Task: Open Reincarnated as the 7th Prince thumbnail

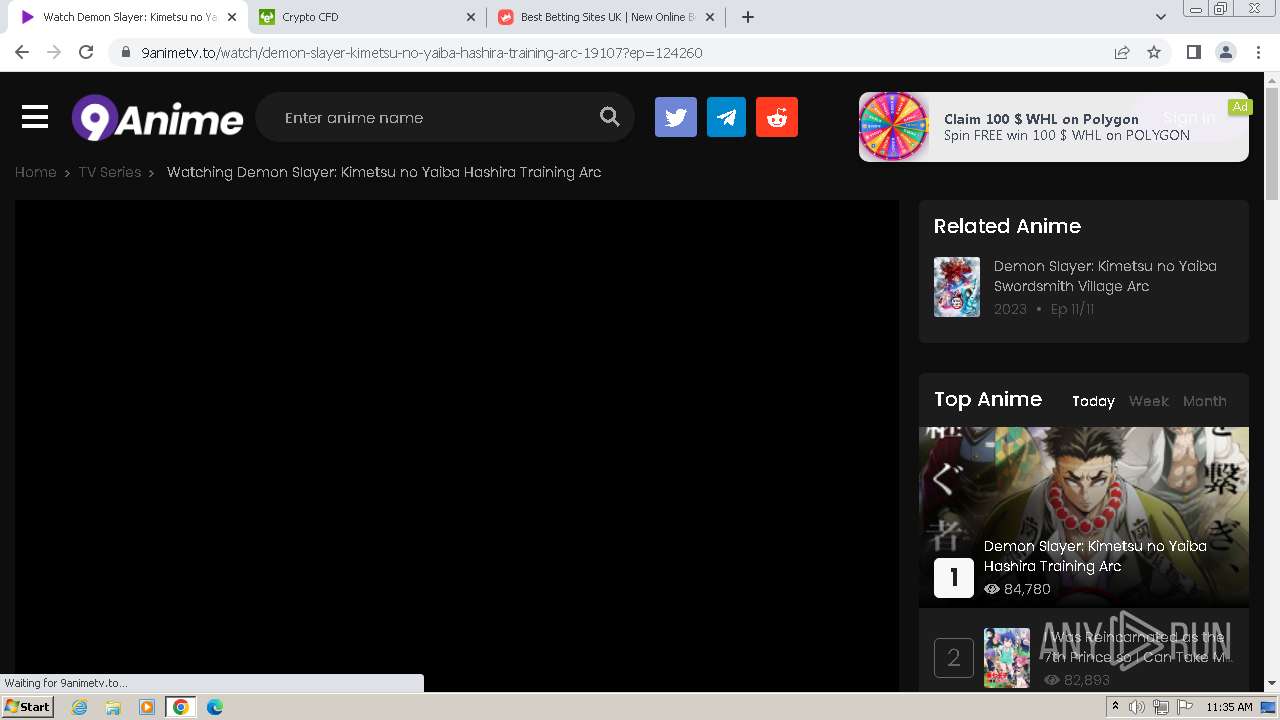Action: click(x=1007, y=658)
